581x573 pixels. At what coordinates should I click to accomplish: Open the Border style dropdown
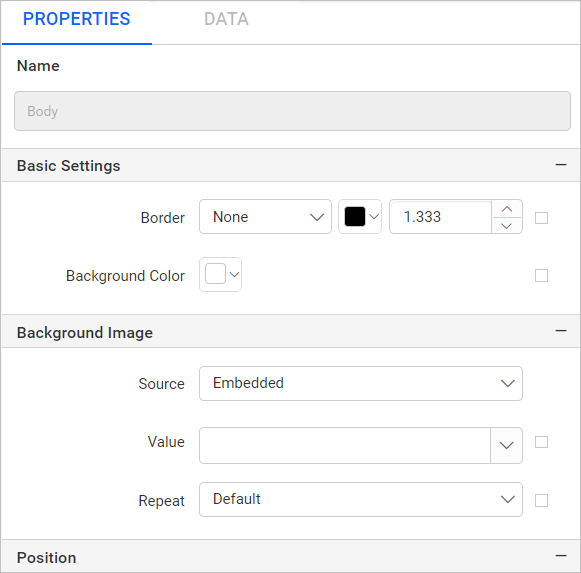click(265, 217)
